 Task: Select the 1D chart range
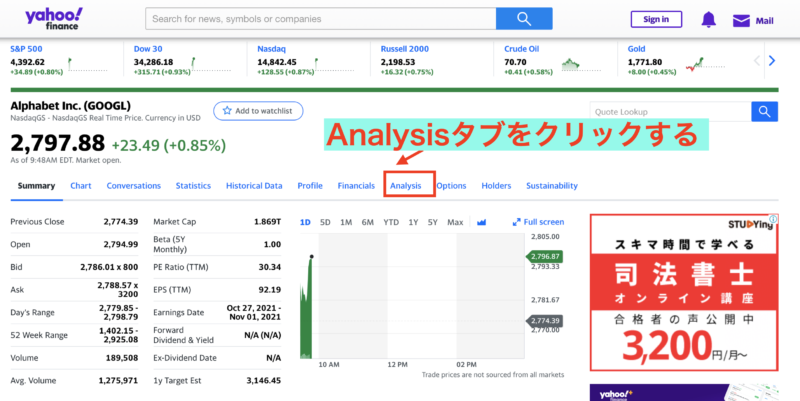[305, 222]
